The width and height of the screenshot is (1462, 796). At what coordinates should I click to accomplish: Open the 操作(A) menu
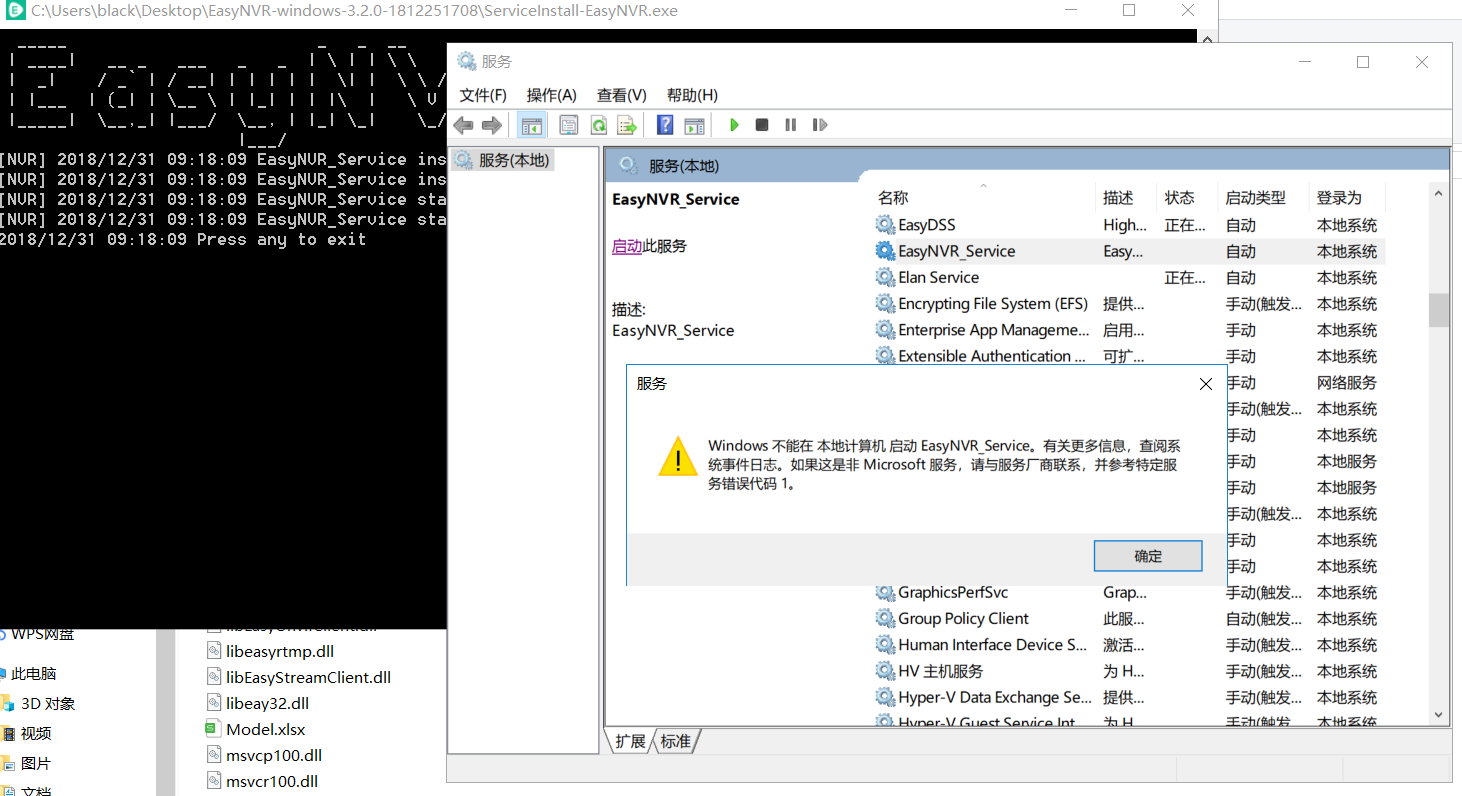pyautogui.click(x=552, y=95)
